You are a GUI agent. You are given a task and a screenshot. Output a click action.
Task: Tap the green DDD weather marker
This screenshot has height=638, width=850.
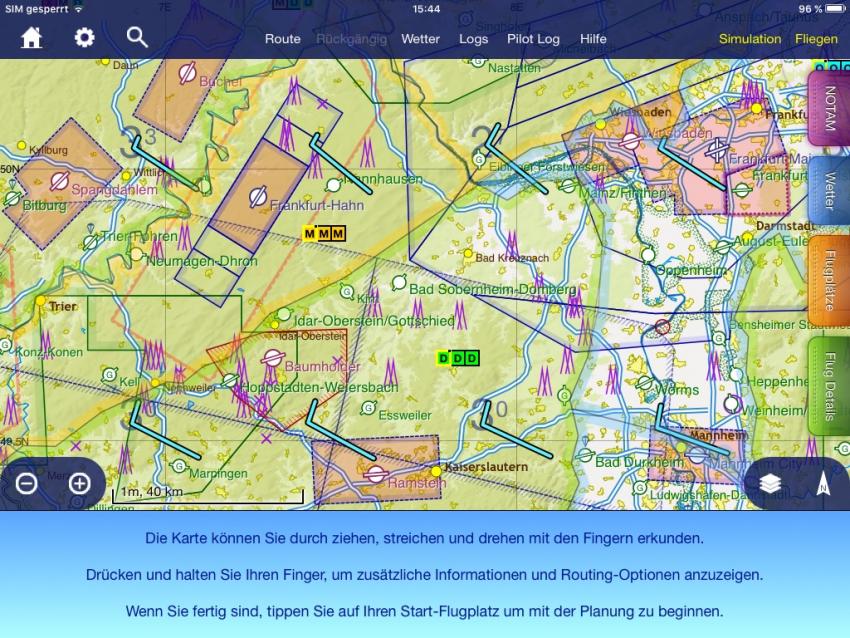click(458, 358)
